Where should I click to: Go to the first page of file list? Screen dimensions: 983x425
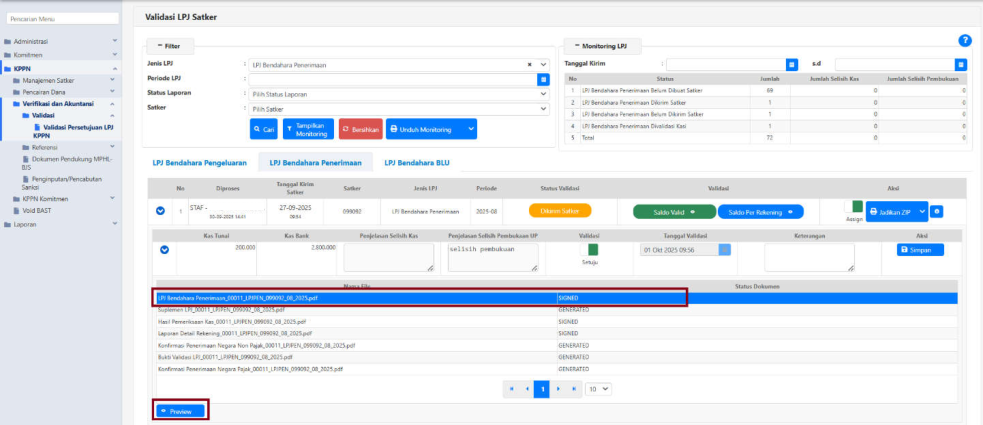coord(509,388)
